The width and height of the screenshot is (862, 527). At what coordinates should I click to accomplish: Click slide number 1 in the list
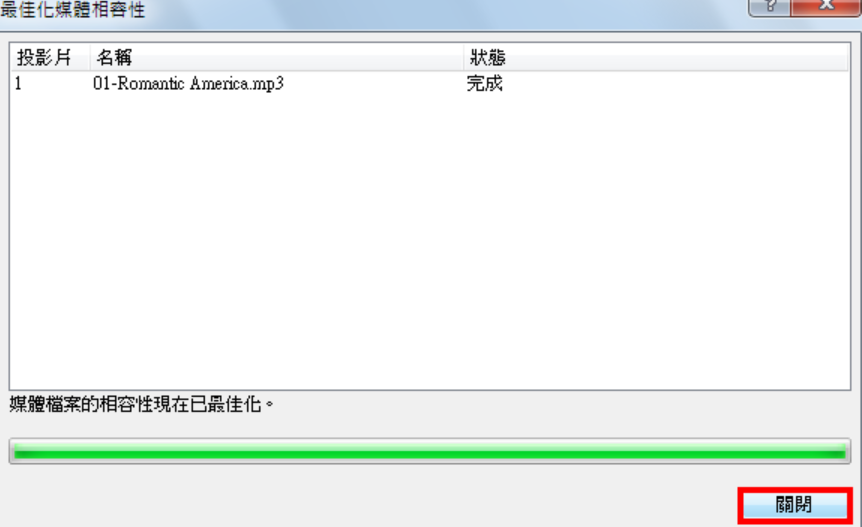click(x=19, y=84)
